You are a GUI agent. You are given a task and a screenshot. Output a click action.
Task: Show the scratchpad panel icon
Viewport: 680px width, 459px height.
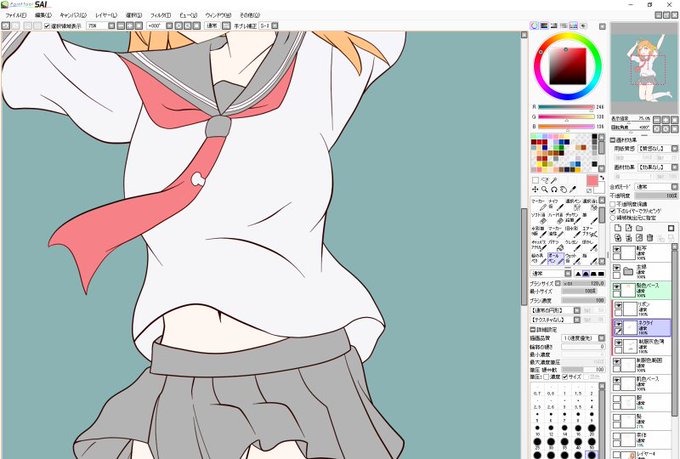tap(583, 26)
